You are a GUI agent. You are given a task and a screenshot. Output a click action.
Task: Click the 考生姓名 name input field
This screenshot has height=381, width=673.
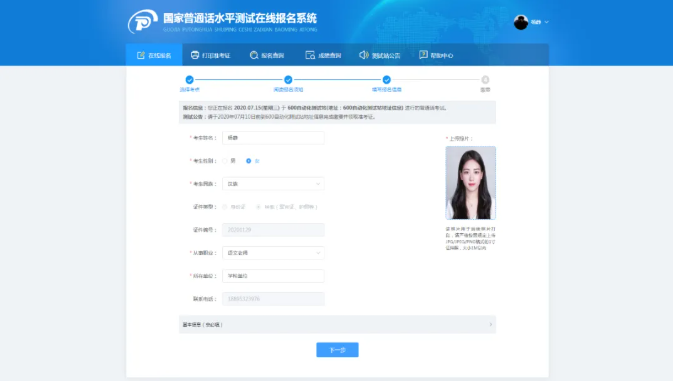pyautogui.click(x=273, y=138)
